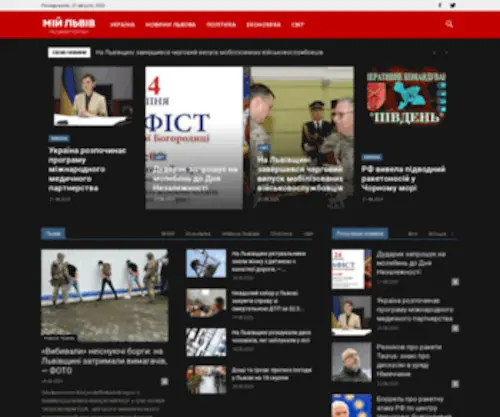The height and width of the screenshot is (417, 500).
Task: Open the Південь command emblem image
Action: coord(406,97)
